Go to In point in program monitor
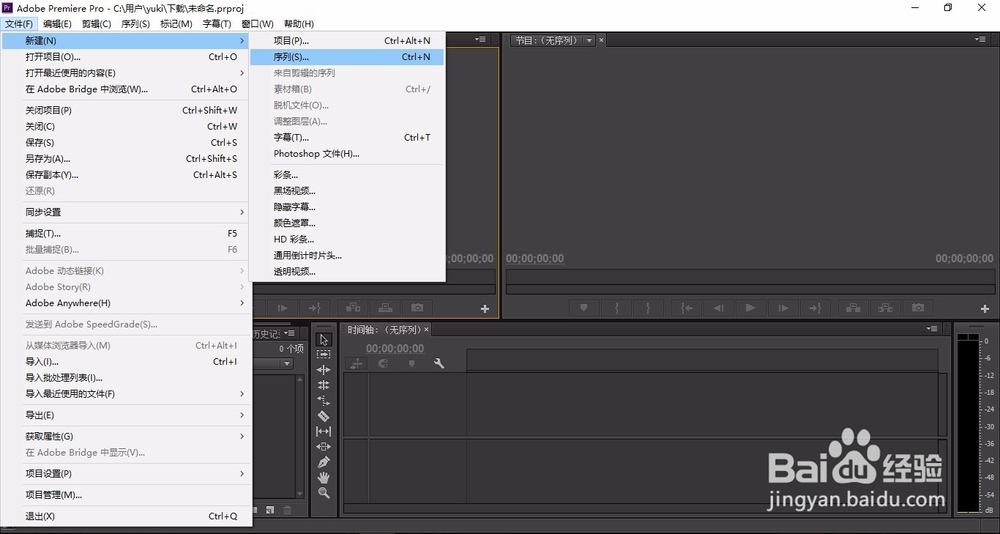This screenshot has width=1000, height=534. click(x=686, y=308)
